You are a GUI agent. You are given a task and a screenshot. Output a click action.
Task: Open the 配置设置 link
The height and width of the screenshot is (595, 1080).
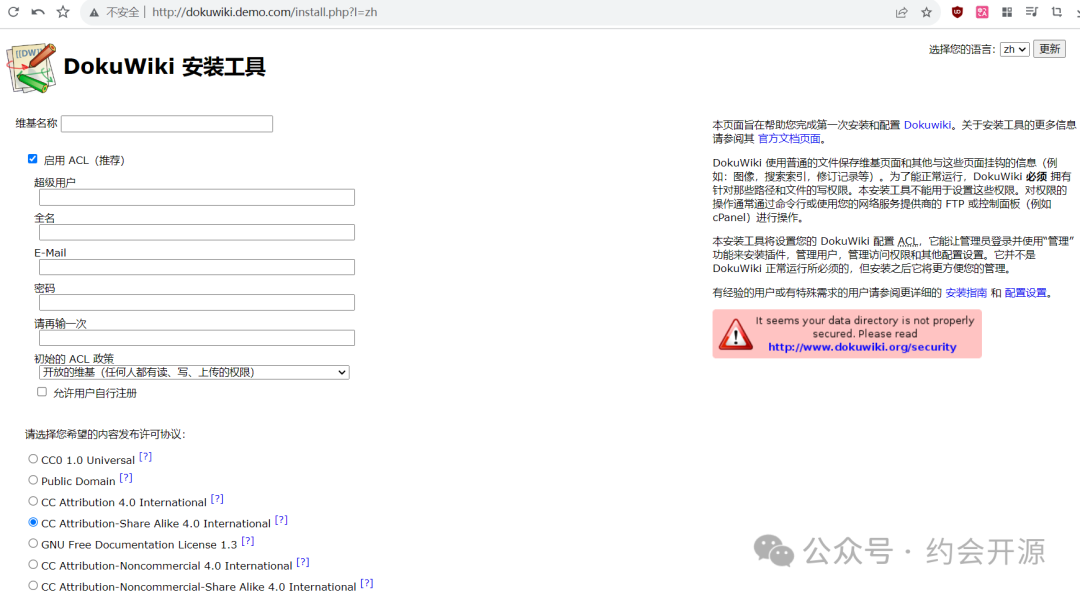coord(1026,293)
